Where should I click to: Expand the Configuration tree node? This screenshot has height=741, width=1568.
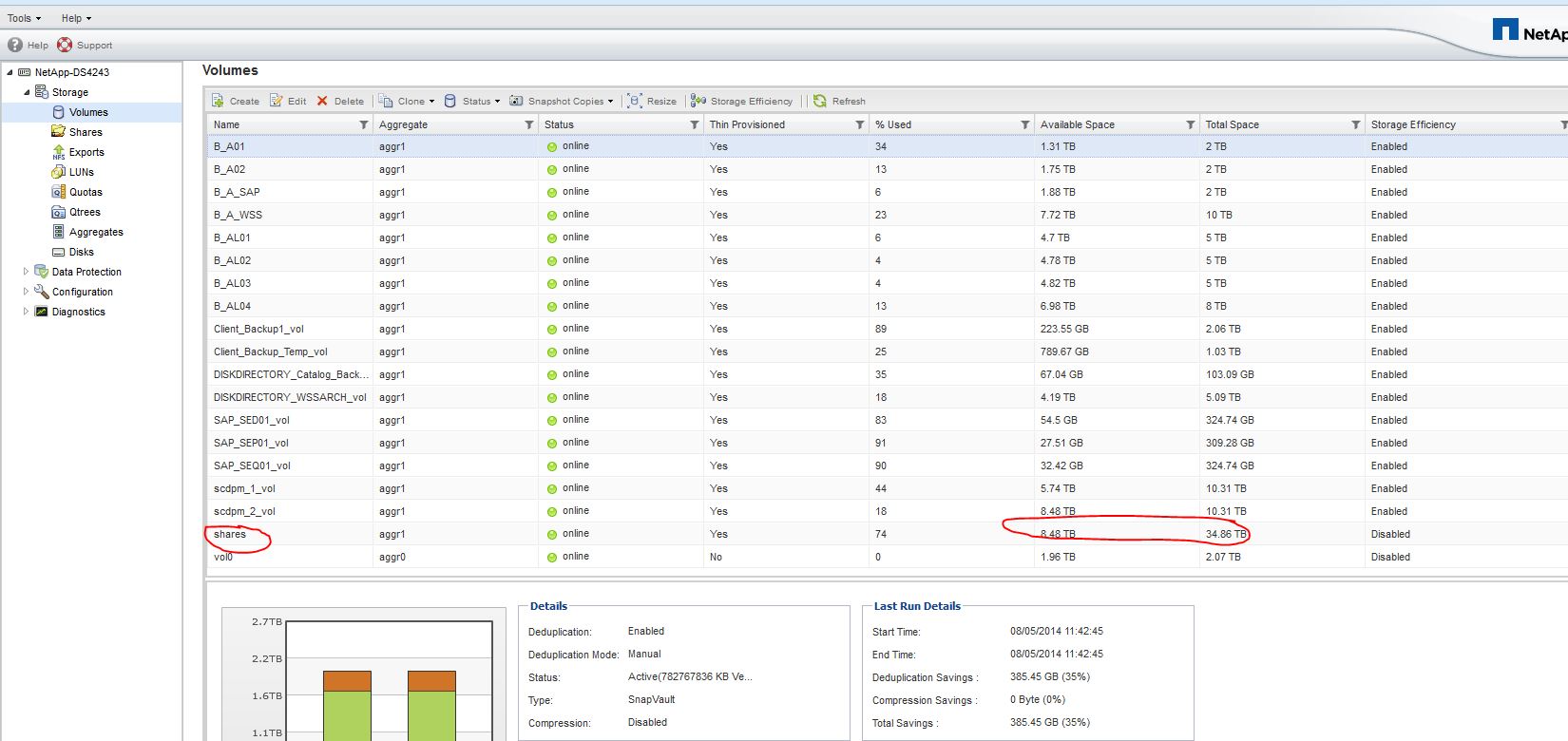click(x=26, y=292)
